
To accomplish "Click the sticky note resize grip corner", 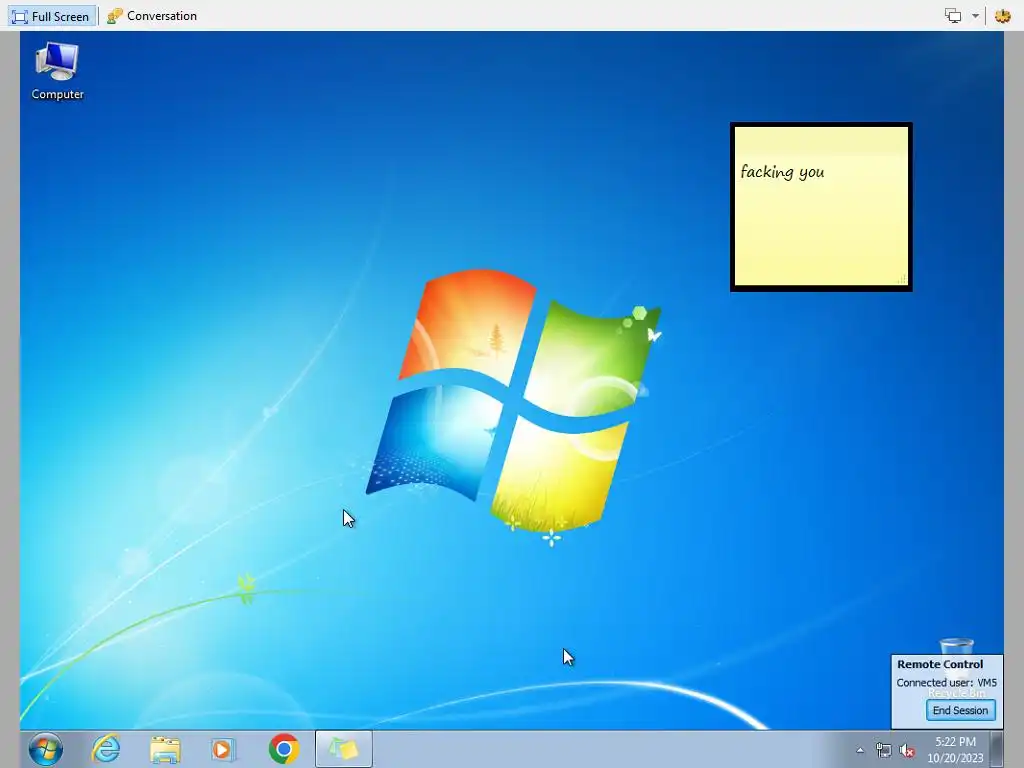I will pos(902,280).
